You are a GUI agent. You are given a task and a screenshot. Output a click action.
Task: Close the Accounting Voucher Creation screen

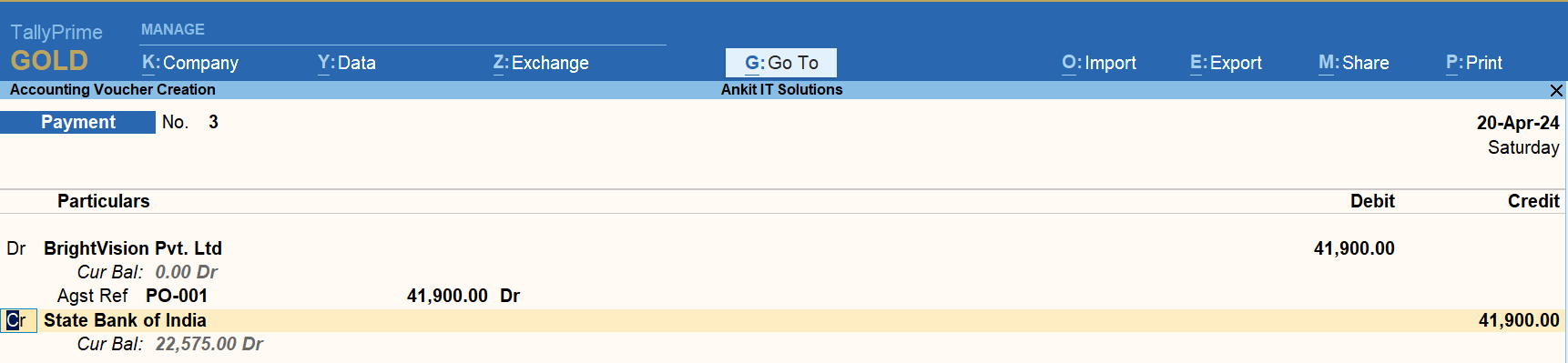coord(1556,90)
